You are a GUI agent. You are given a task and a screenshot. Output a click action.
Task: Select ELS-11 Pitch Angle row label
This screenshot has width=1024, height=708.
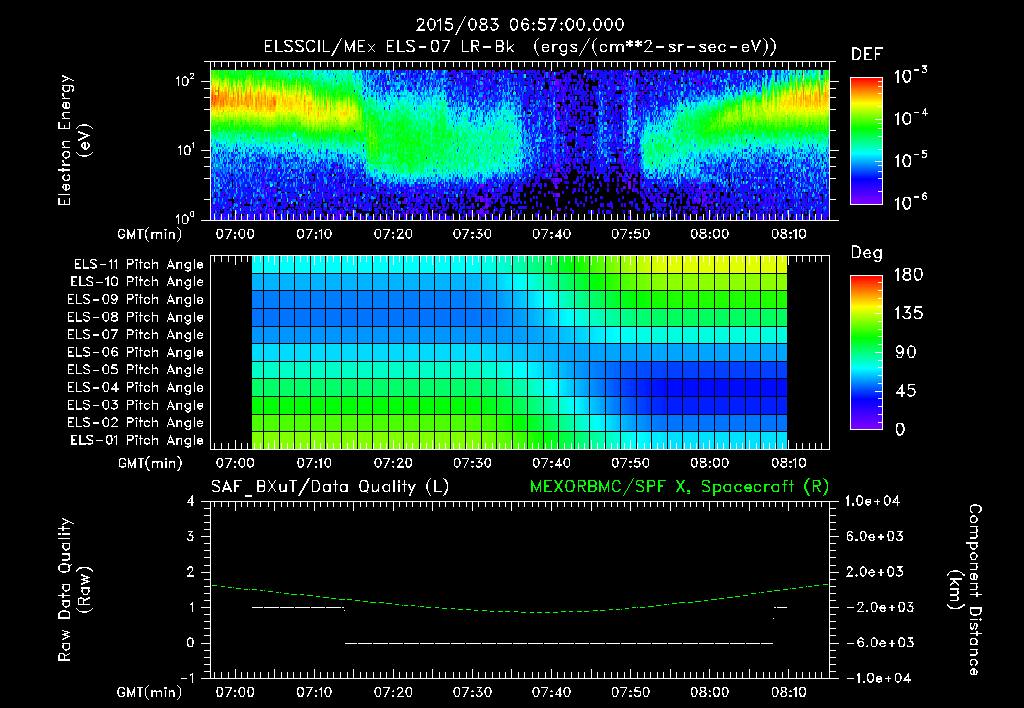(x=138, y=265)
